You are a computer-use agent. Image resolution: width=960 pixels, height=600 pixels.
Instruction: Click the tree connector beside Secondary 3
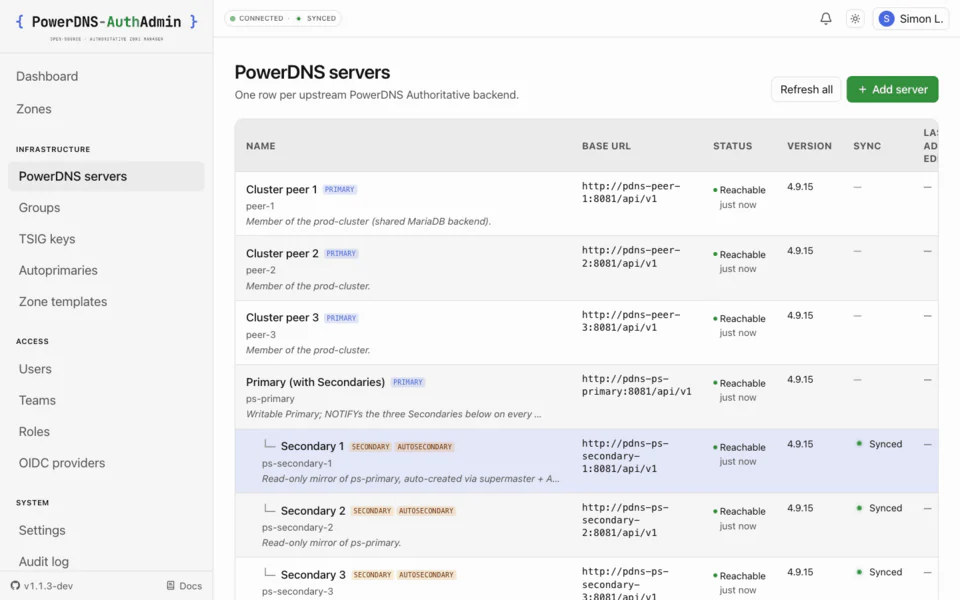pyautogui.click(x=269, y=572)
